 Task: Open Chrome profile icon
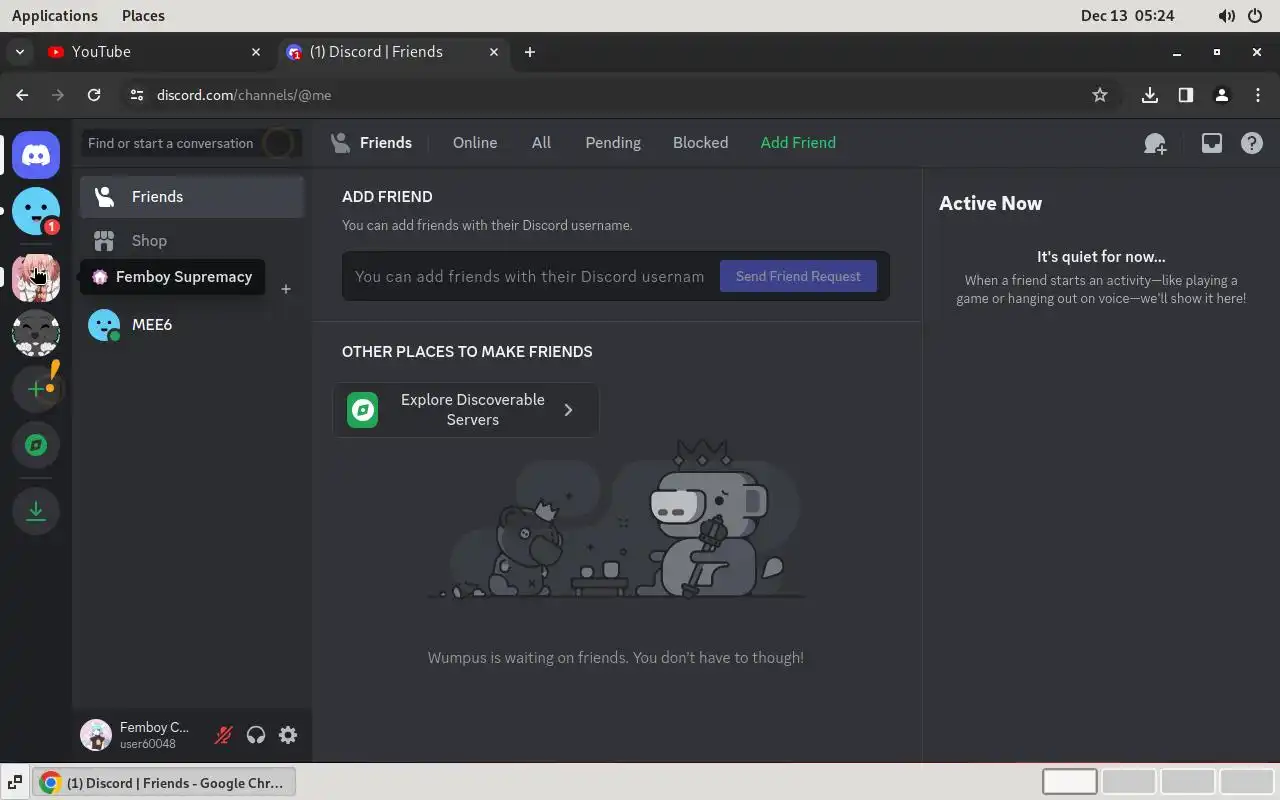pos(1222,95)
